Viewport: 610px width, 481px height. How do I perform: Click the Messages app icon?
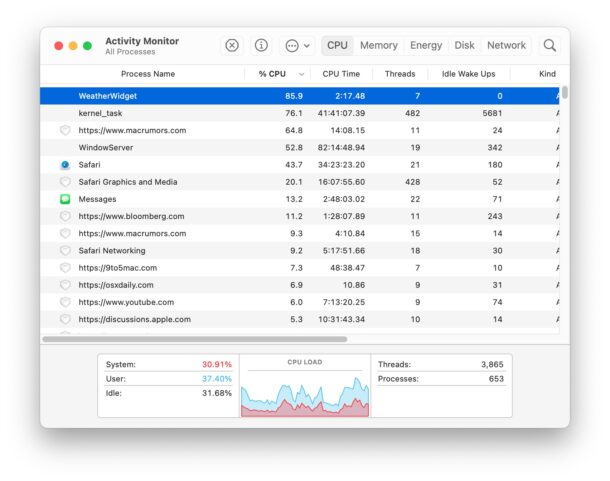point(65,199)
